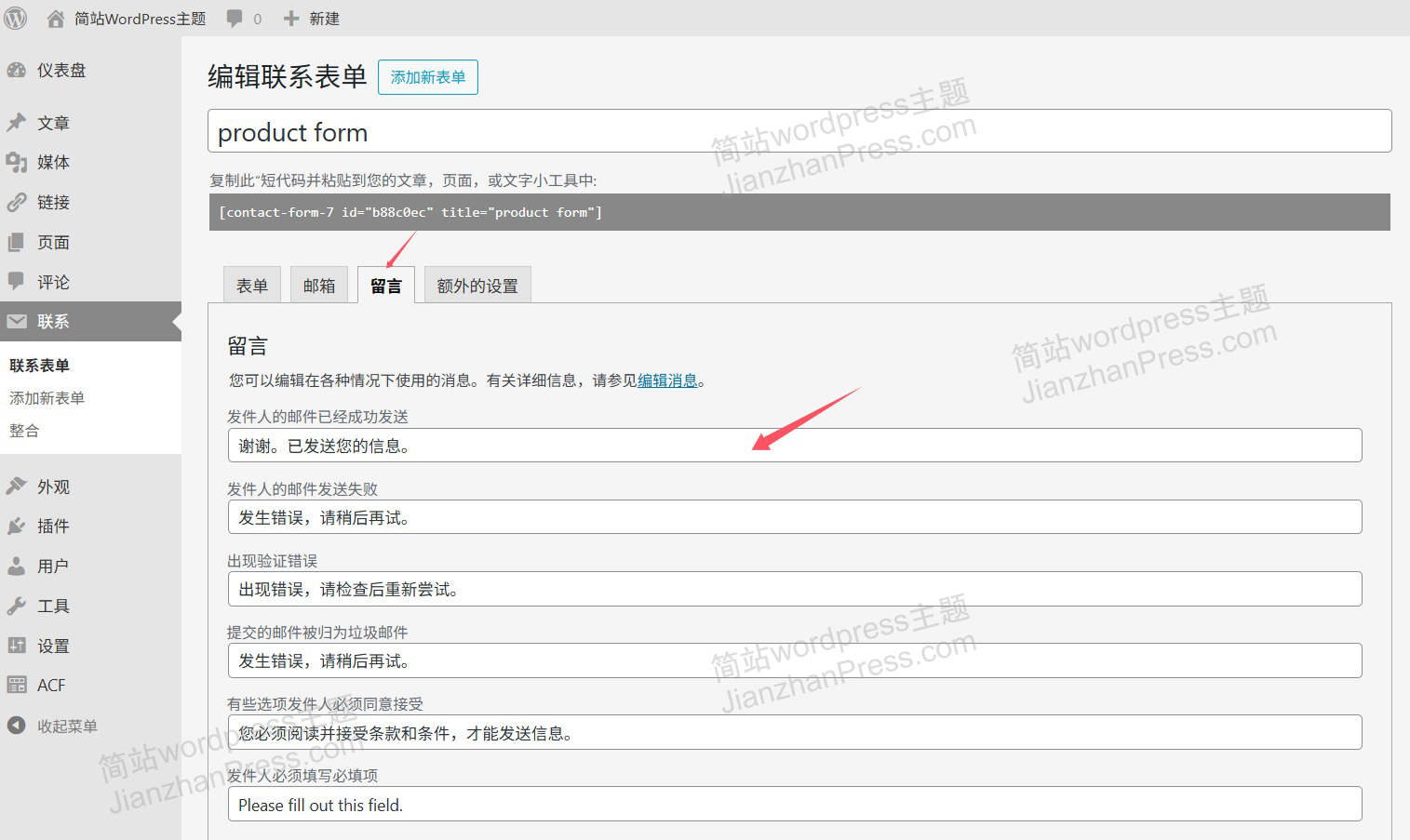Viewport: 1410px width, 840px height.
Task: Open the 链接 links icon
Action: (x=18, y=202)
